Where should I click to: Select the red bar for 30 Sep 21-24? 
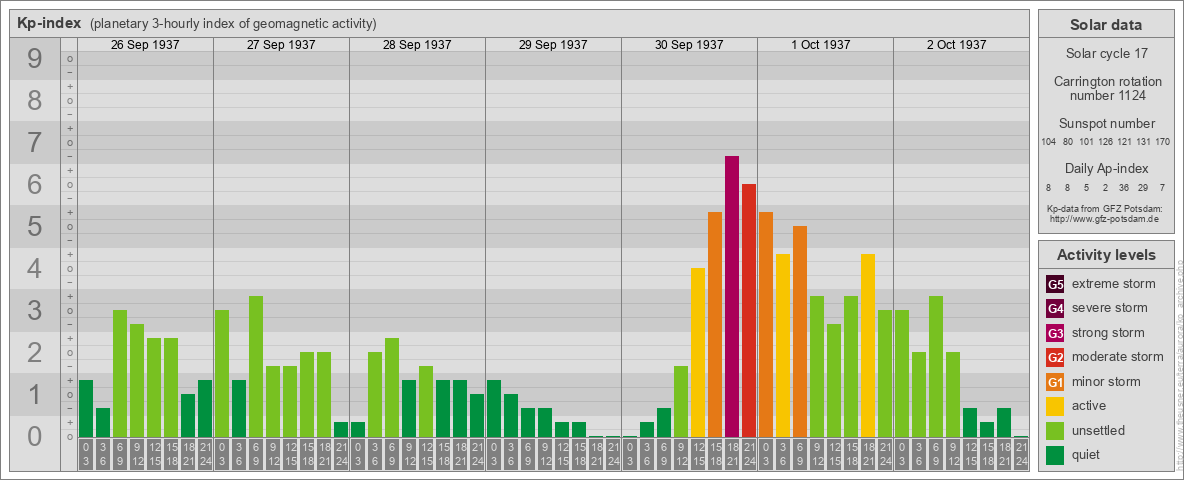tap(749, 310)
